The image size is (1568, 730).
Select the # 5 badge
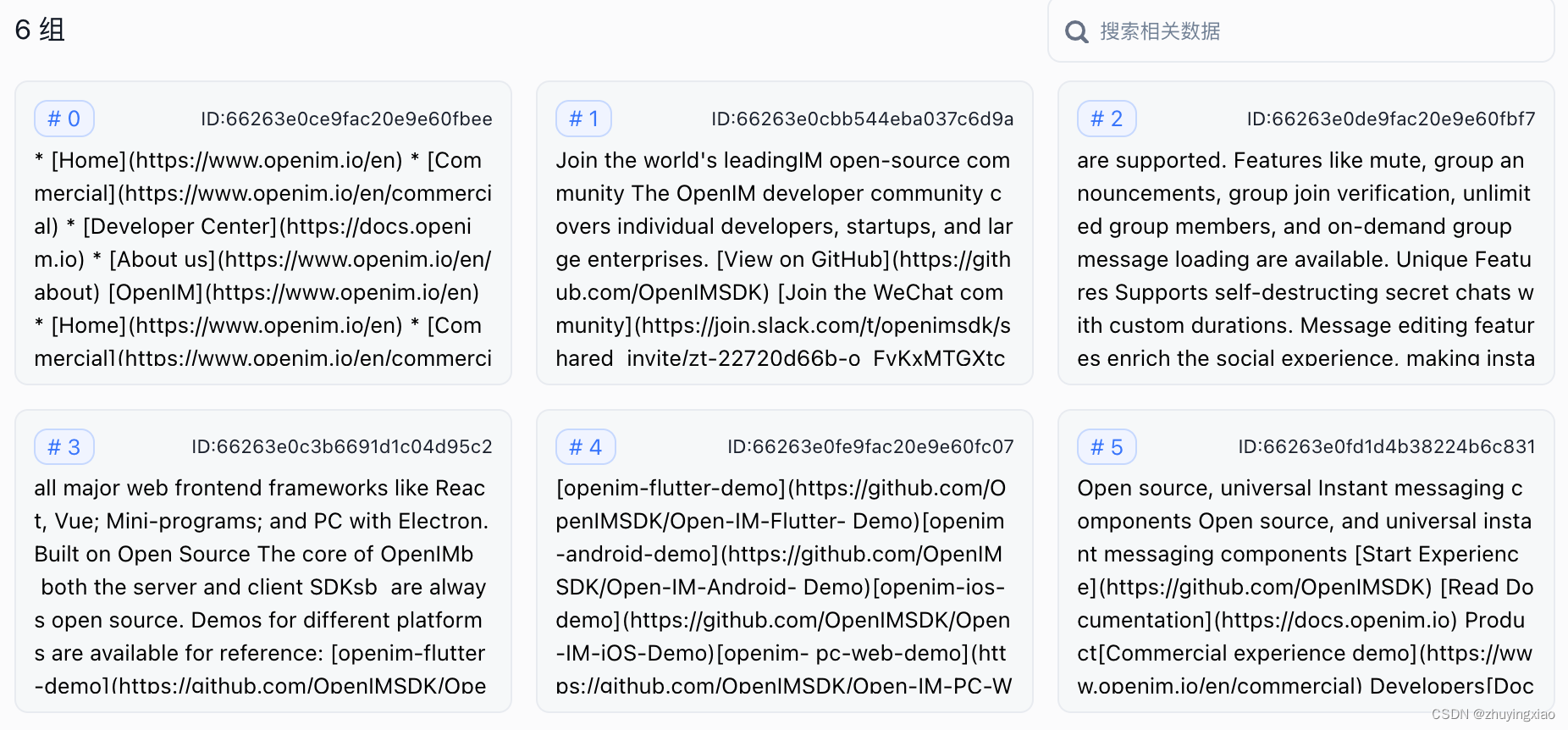pyautogui.click(x=1107, y=447)
